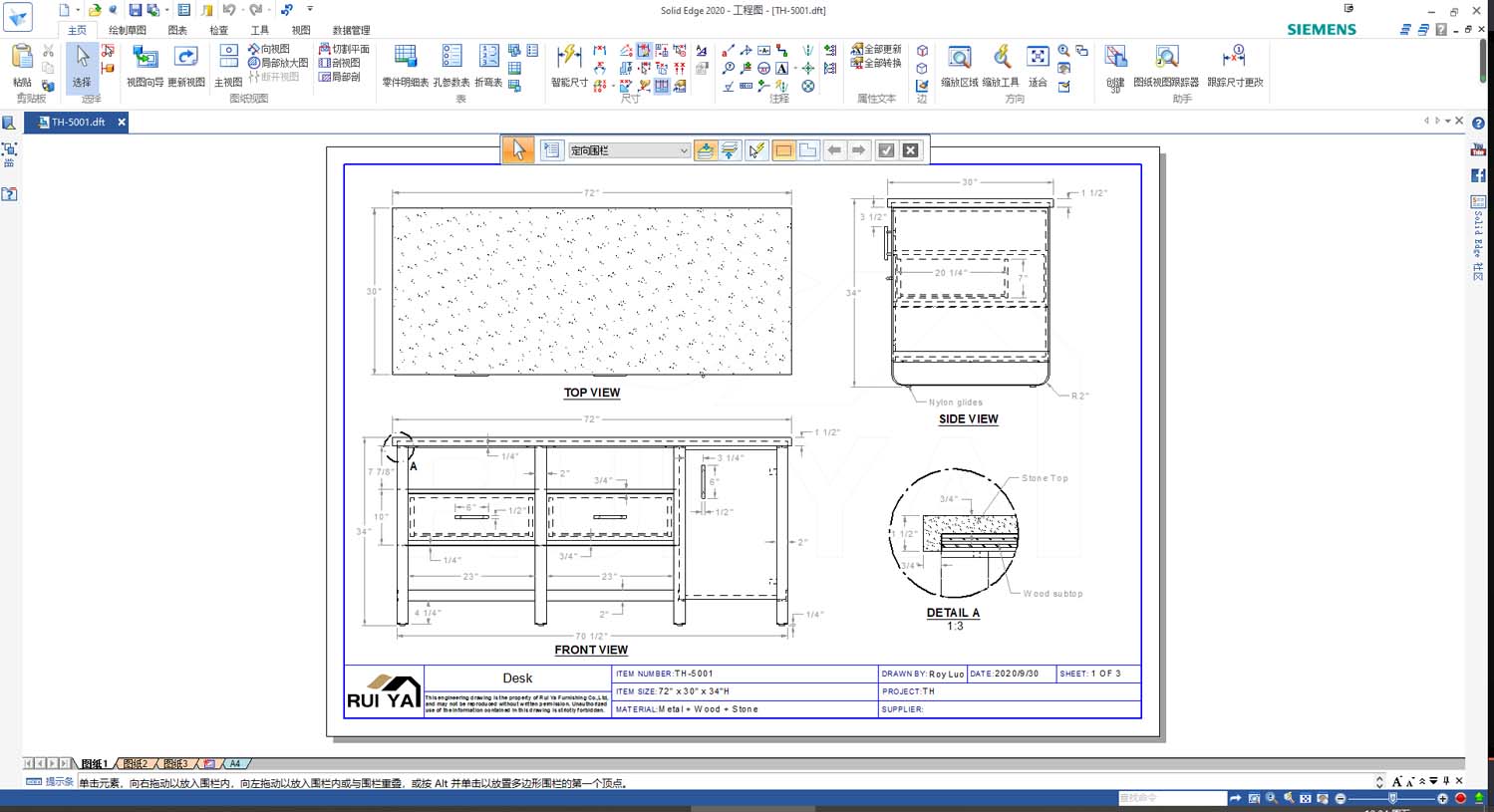
Task: Click Broken-Out Section (局部剖) button
Action: [339, 77]
